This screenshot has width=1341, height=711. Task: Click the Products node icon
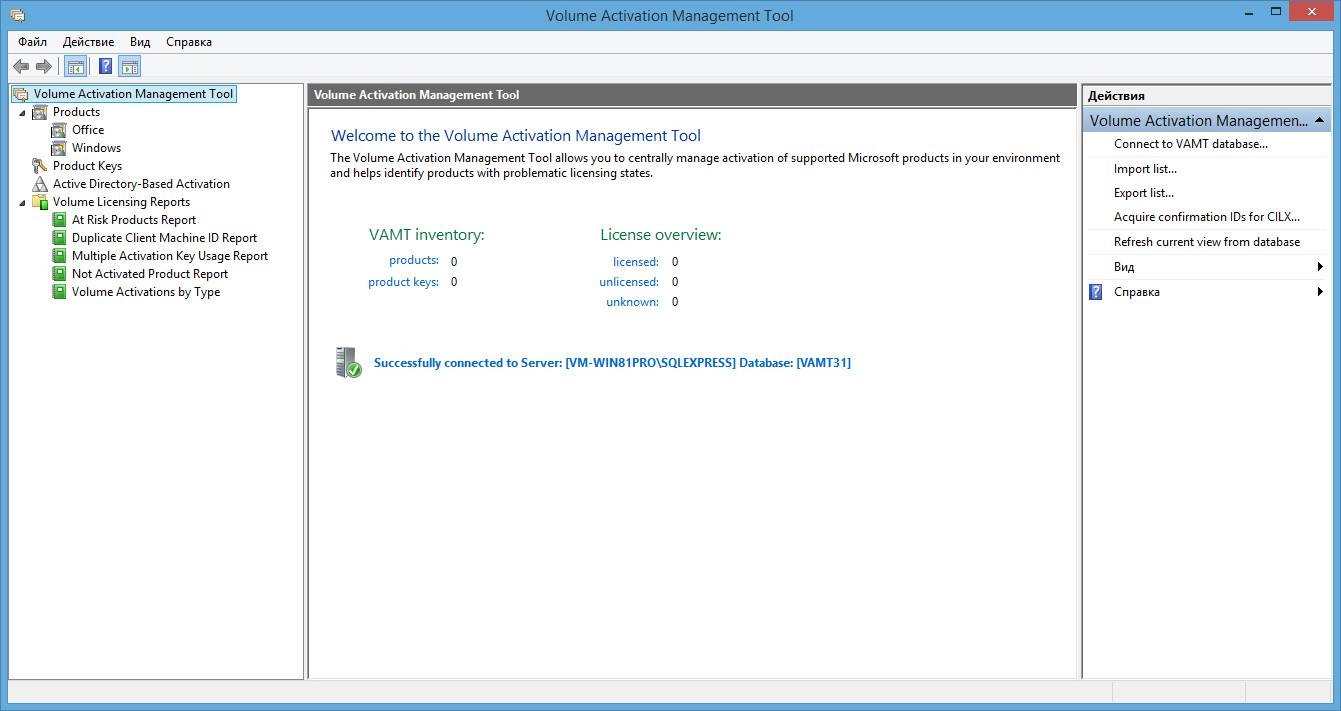[40, 112]
